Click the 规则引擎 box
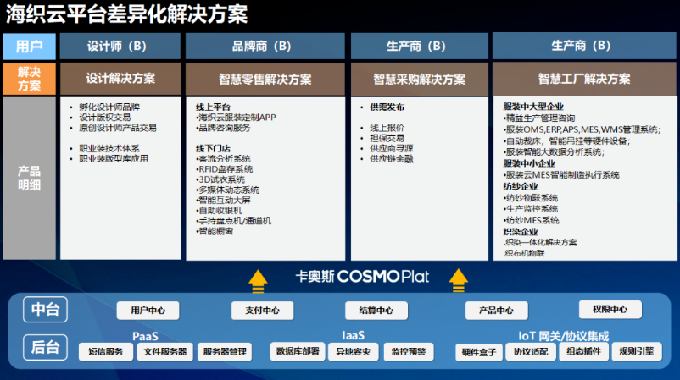 637,351
